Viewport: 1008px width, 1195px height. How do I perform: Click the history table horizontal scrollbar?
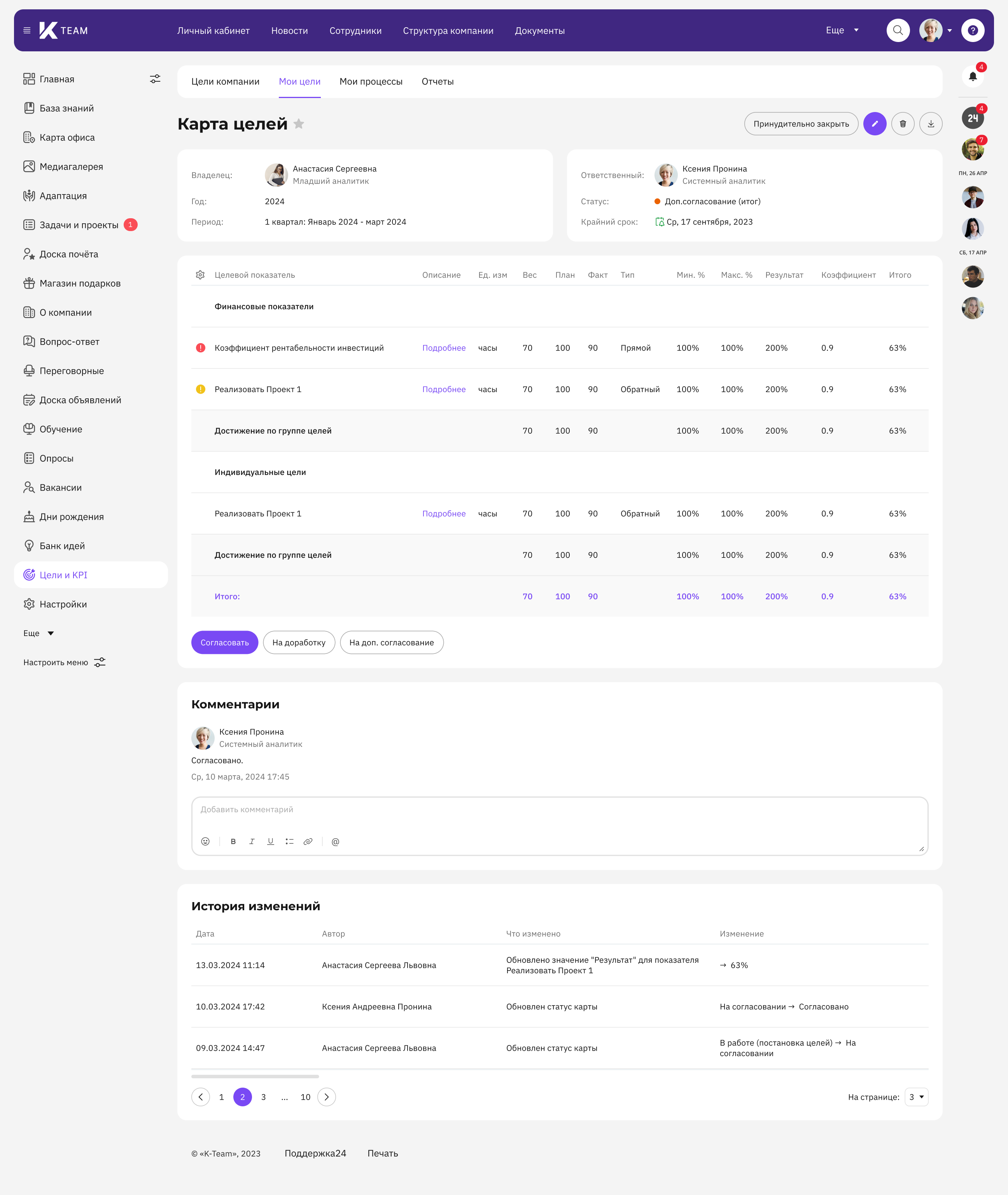[255, 1076]
